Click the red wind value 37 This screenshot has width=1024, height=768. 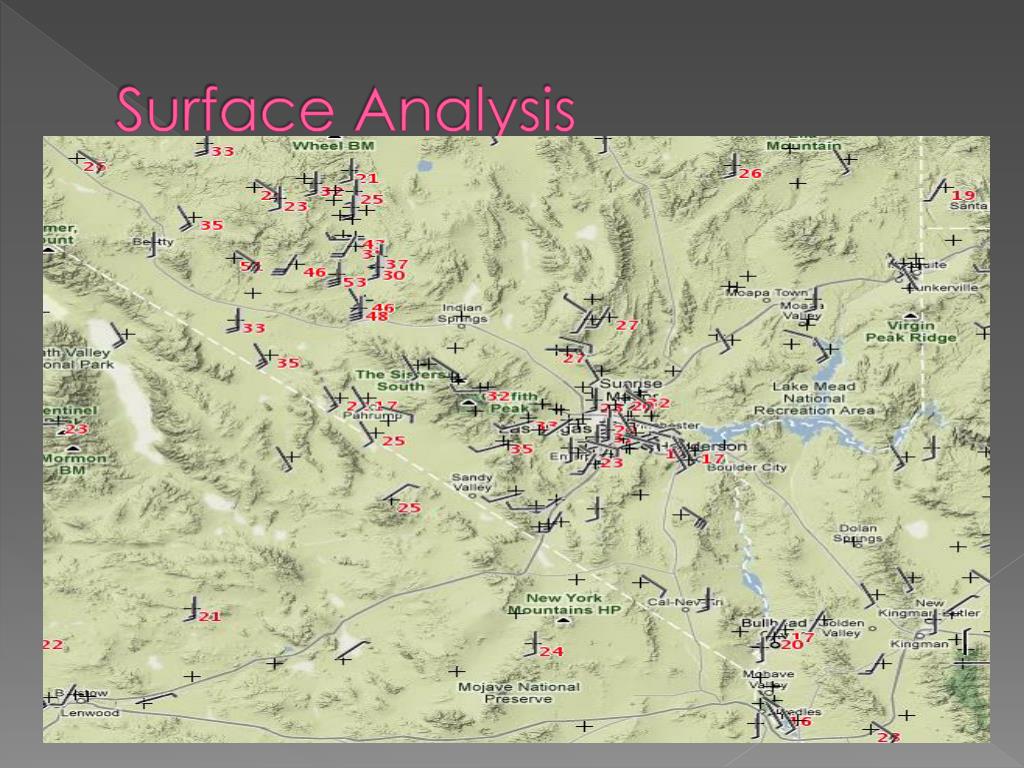(396, 264)
